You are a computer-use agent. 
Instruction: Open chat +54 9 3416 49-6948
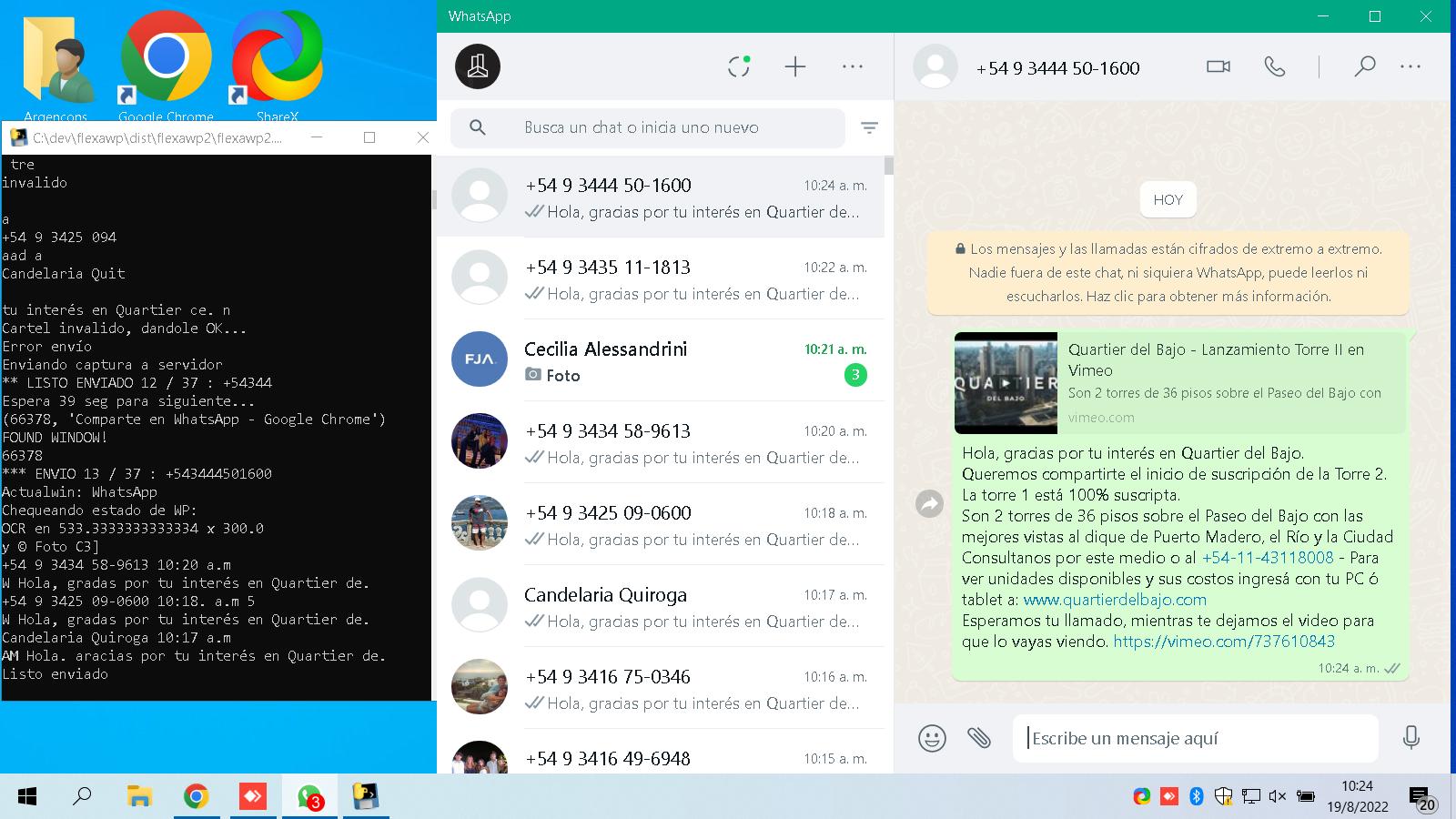pyautogui.click(x=661, y=753)
